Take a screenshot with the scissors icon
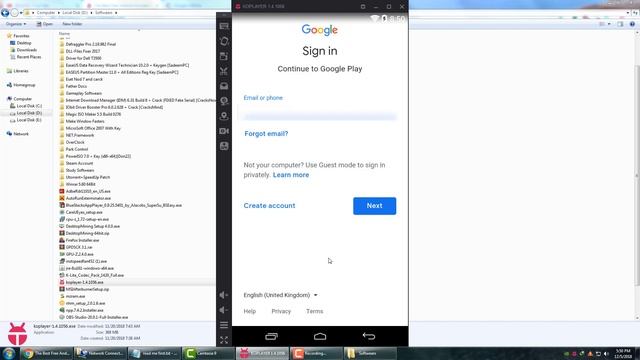640x360 pixels. coord(224,71)
